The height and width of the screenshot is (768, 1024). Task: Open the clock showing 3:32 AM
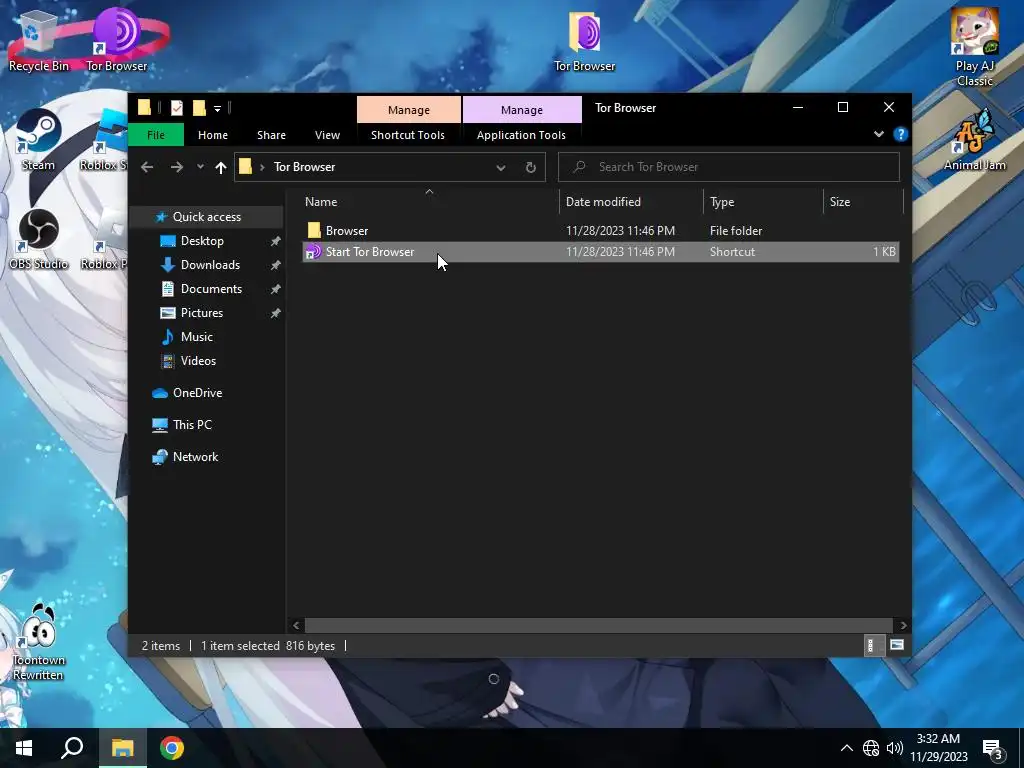pyautogui.click(x=938, y=748)
